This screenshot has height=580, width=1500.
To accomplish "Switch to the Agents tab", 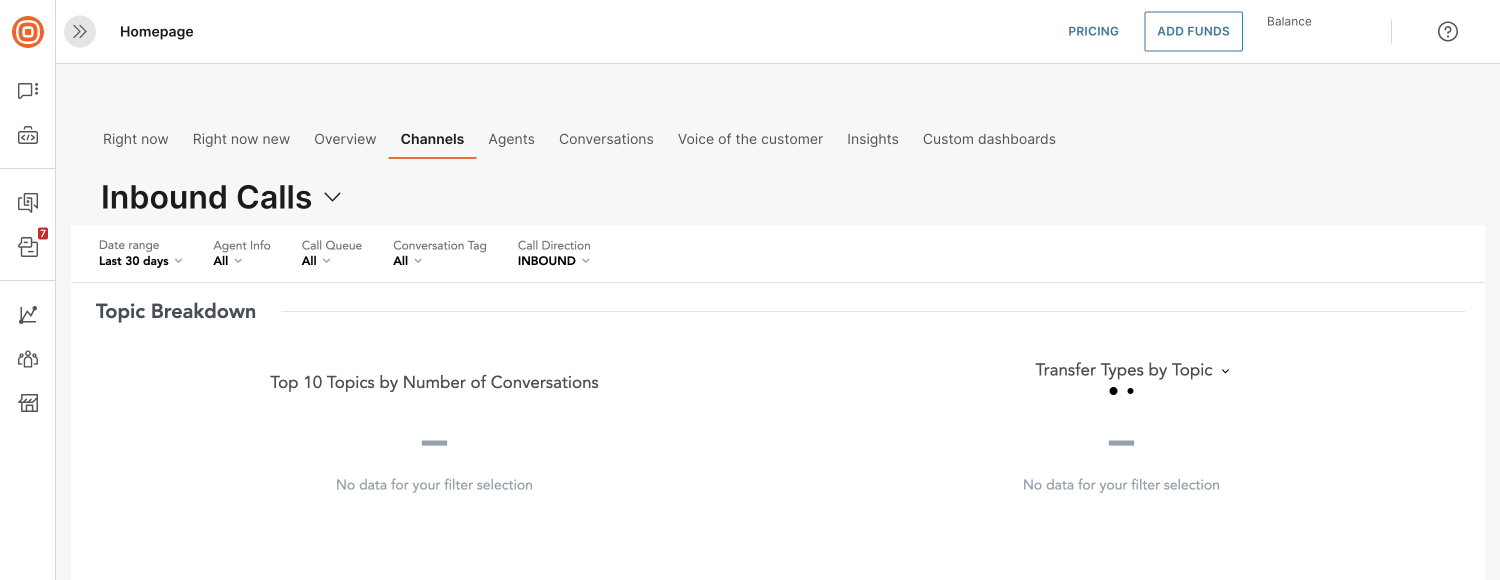I will 511,139.
